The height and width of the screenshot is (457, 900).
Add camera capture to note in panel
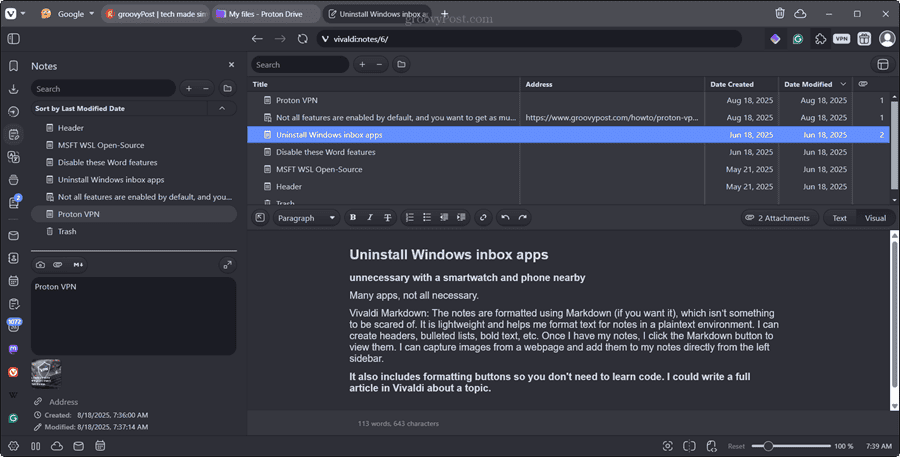40,265
